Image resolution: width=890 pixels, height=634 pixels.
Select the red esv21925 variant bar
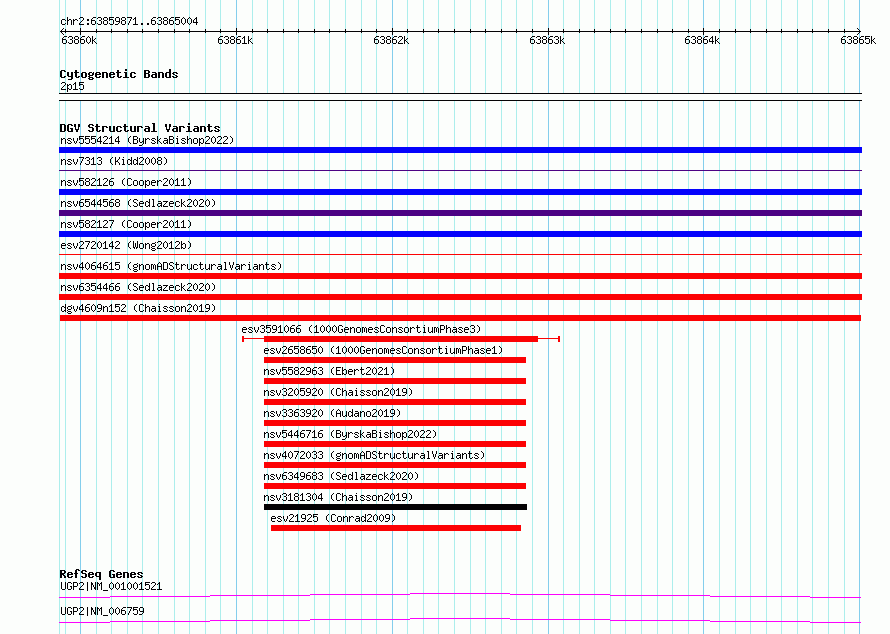(396, 528)
